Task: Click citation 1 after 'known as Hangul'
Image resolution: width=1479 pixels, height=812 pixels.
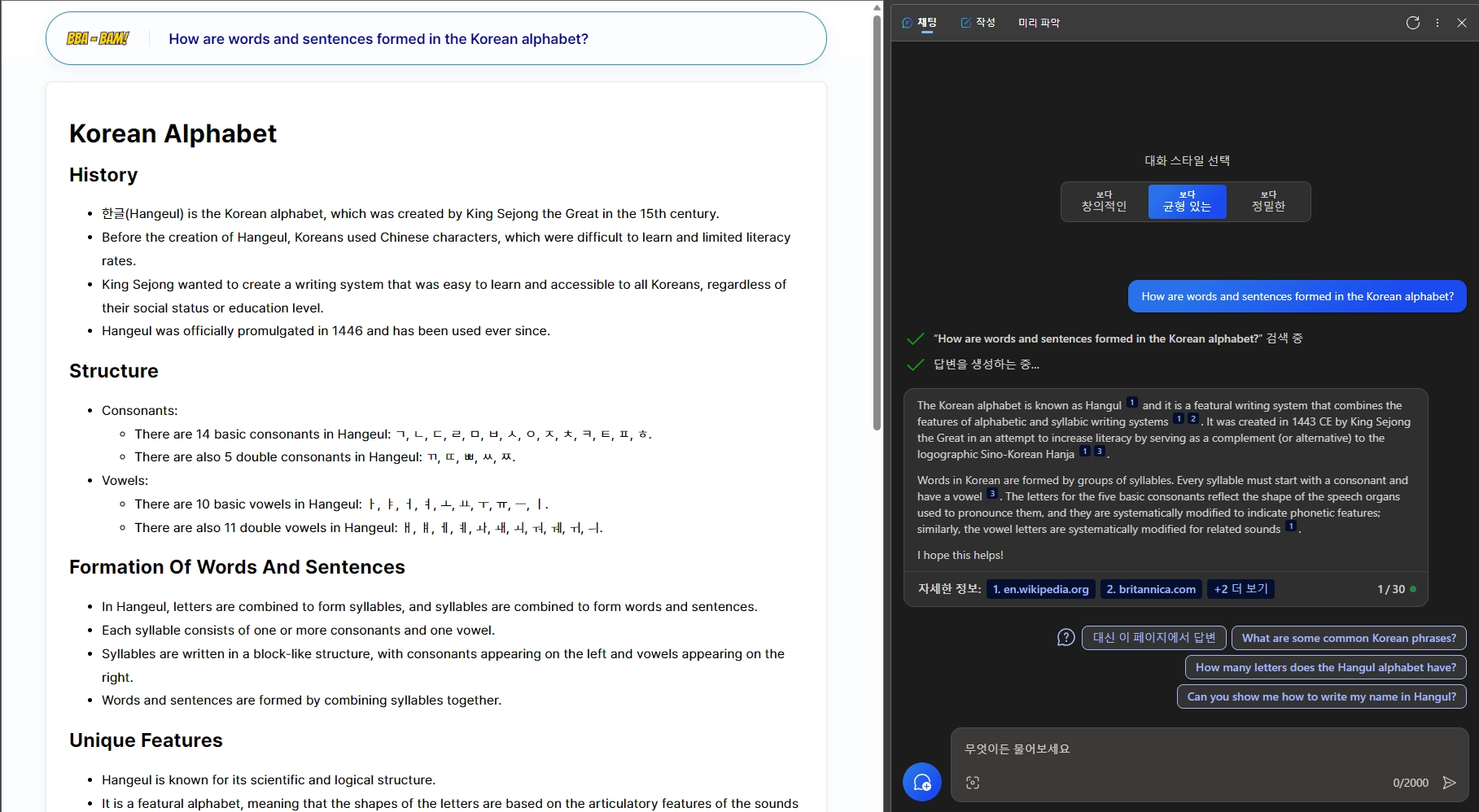Action: pos(1131,403)
